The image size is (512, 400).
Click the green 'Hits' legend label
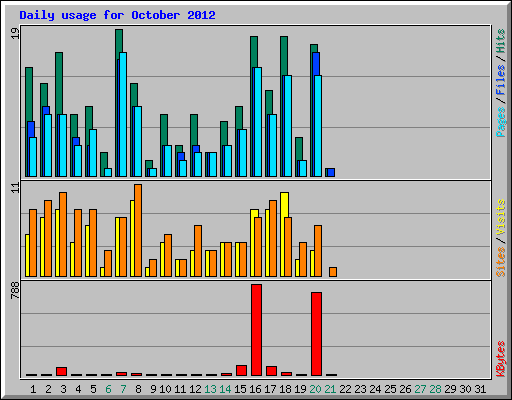tap(501, 41)
